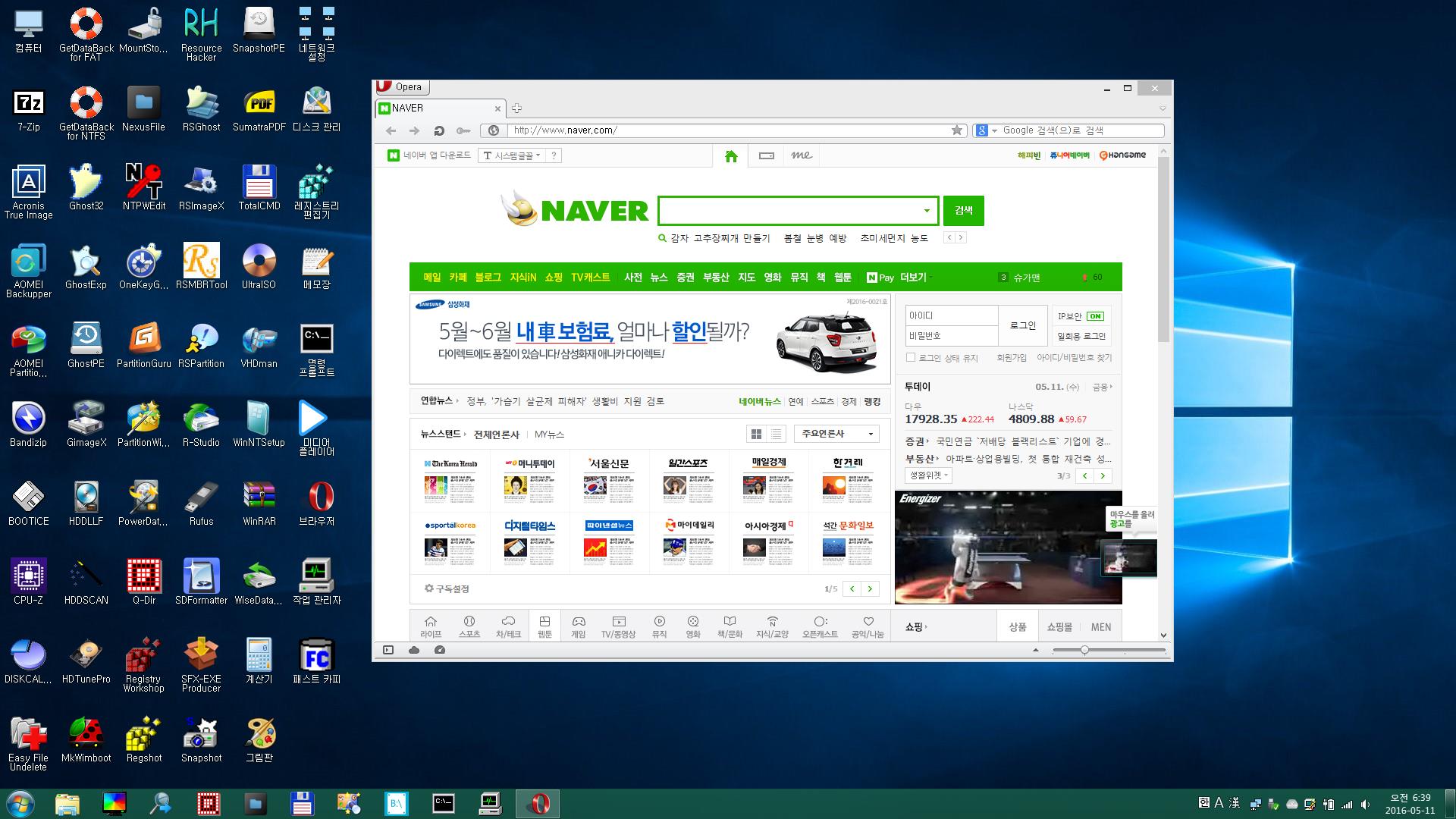This screenshot has width=1456, height=819.
Task: Expand the Naver search box autocomplete arrow
Action: point(927,211)
